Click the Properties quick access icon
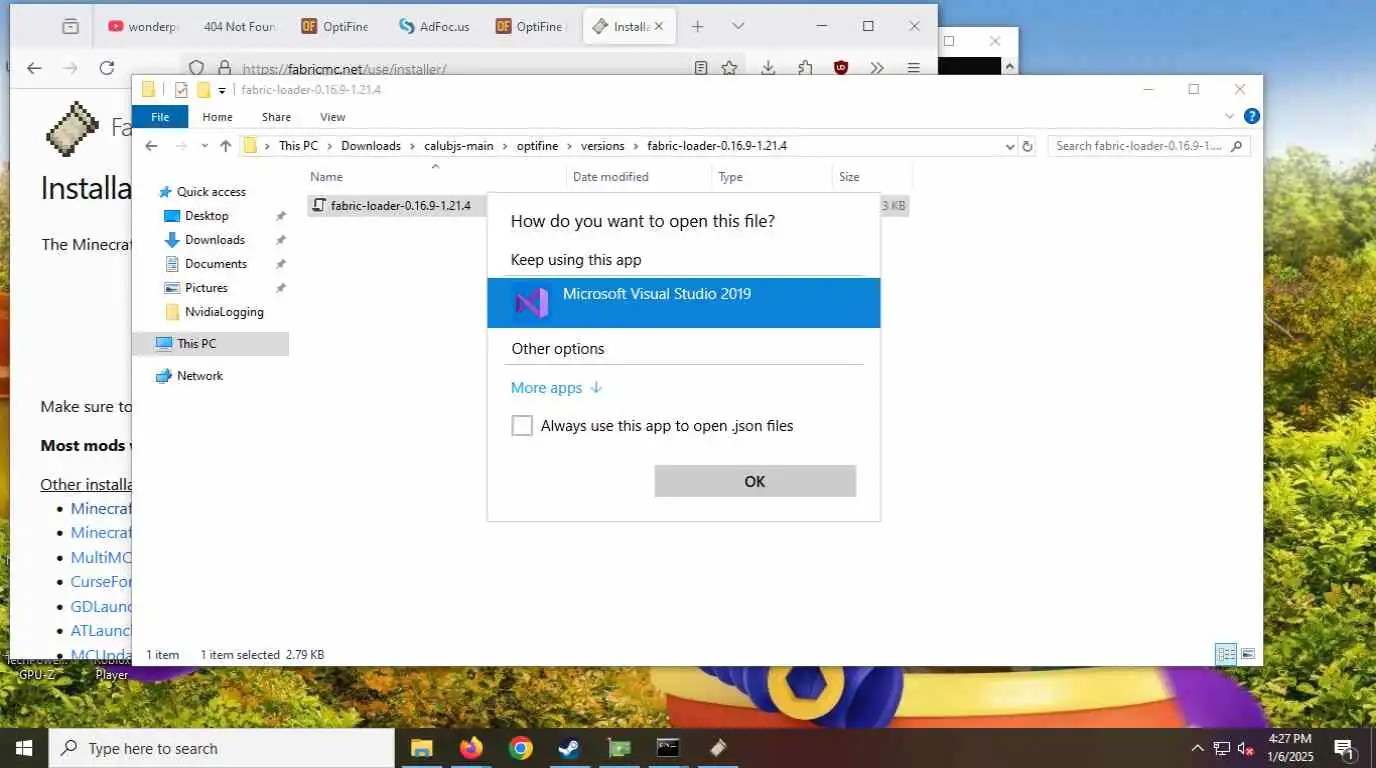The width and height of the screenshot is (1376, 768). coord(181,90)
